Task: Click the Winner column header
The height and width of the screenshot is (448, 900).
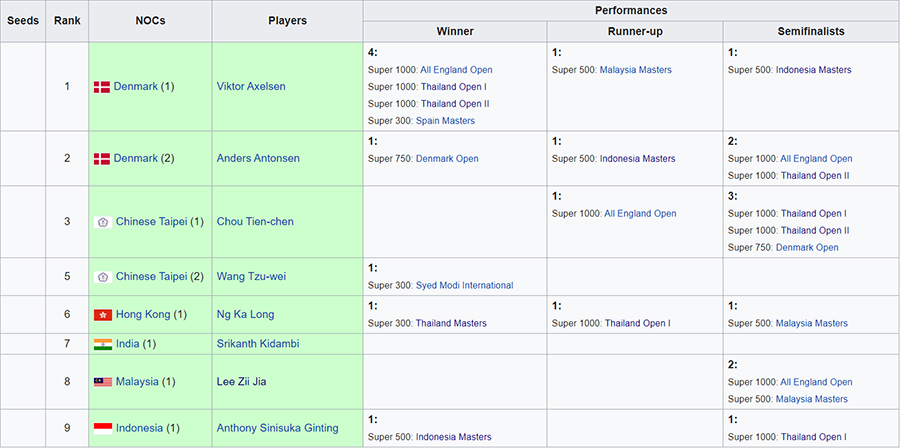Action: coord(455,32)
